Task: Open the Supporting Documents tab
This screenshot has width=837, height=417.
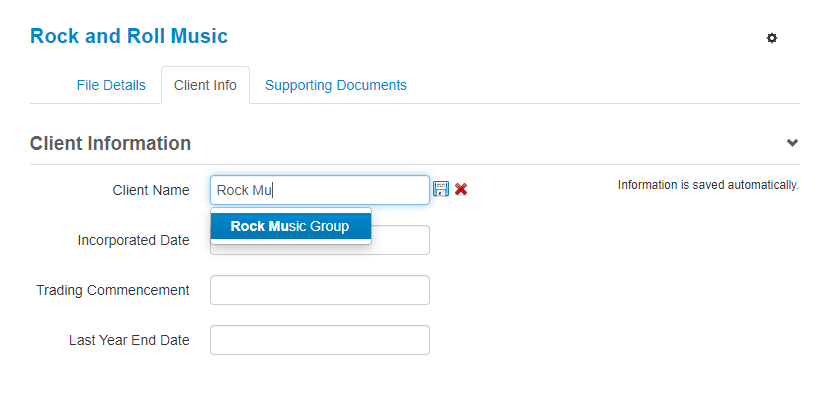Action: [x=336, y=85]
